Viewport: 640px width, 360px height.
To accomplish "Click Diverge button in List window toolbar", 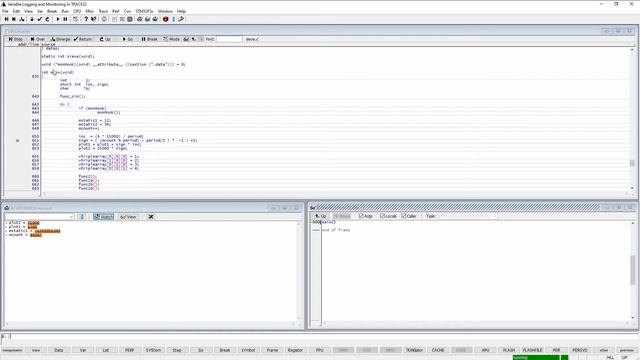I will (60, 39).
